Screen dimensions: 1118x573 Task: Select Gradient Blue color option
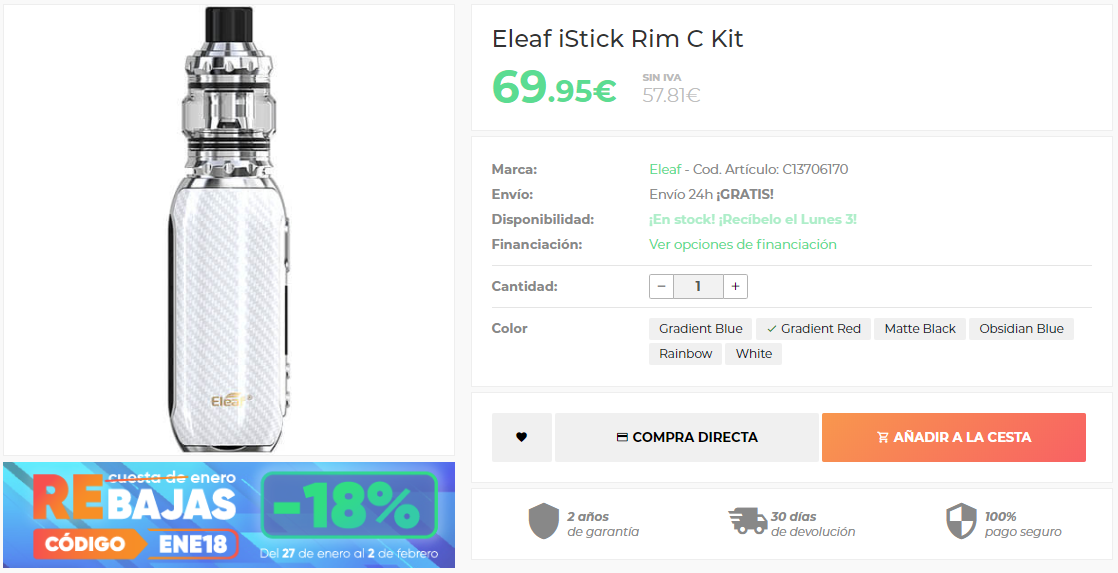(700, 328)
